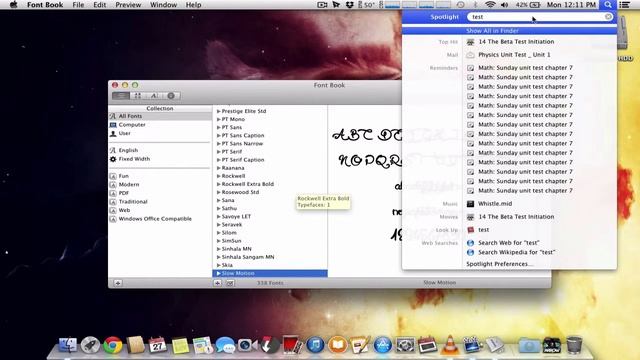Expand Prestige Elite Std font family
Image resolution: width=640 pixels, height=360 pixels.
[x=218, y=111]
